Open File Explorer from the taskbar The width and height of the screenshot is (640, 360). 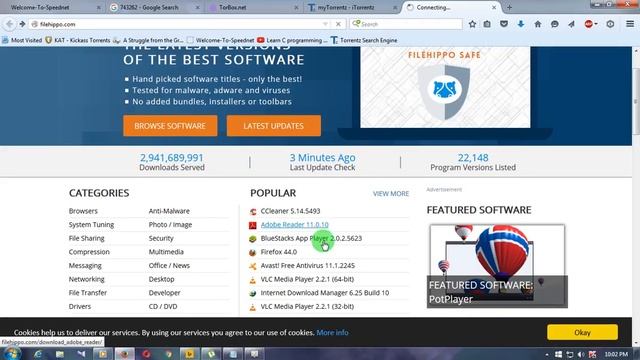60,354
